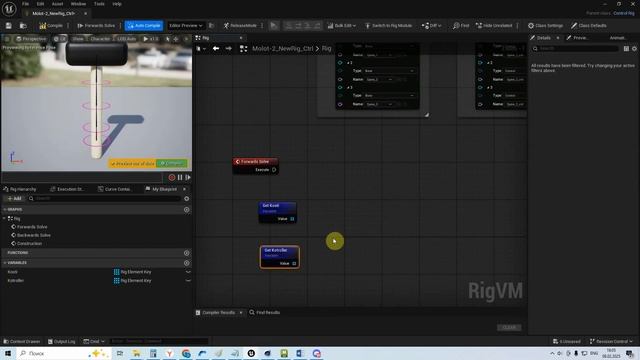The width and height of the screenshot is (640, 360).
Task: Open My Blueprint settings gear
Action: [x=187, y=198]
